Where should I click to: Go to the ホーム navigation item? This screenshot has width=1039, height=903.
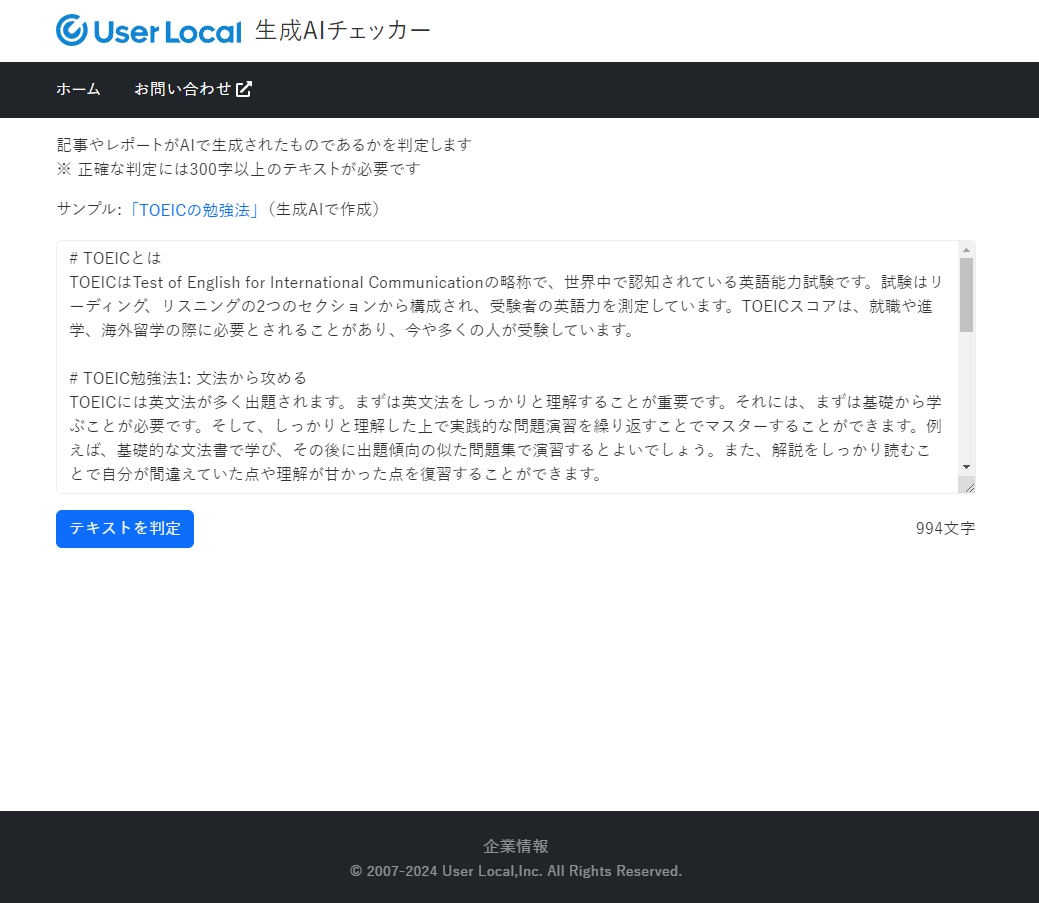(78, 89)
